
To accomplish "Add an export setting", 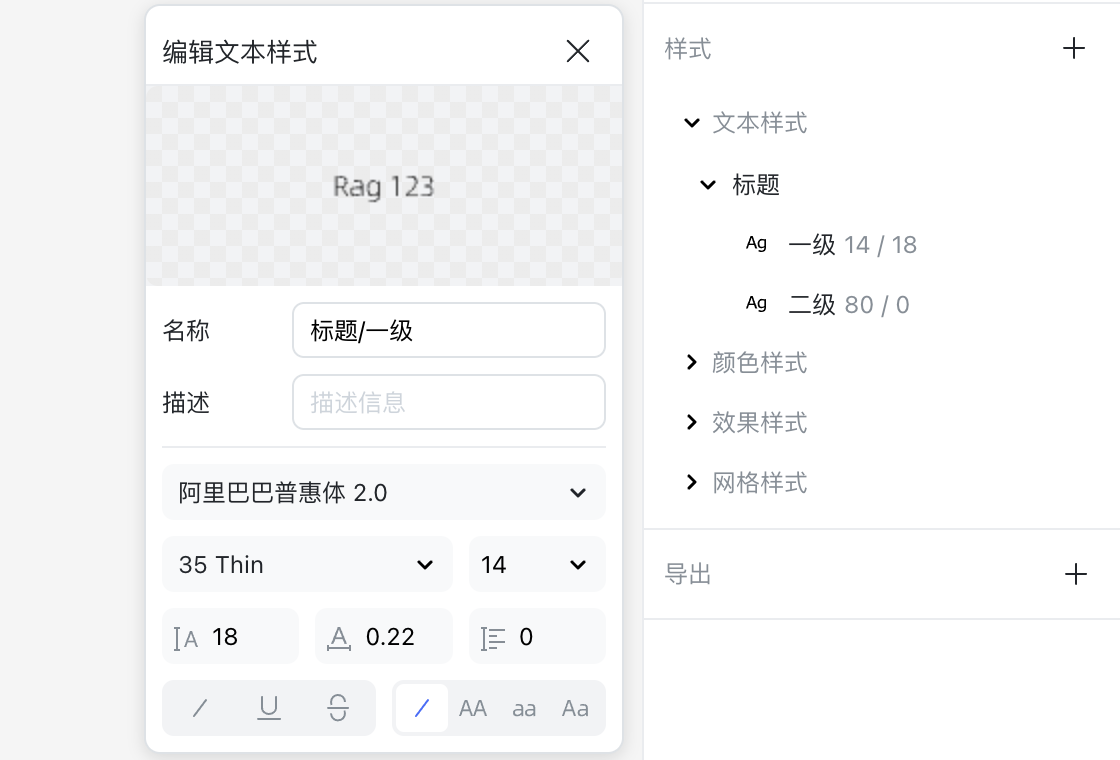I will tap(1075, 574).
